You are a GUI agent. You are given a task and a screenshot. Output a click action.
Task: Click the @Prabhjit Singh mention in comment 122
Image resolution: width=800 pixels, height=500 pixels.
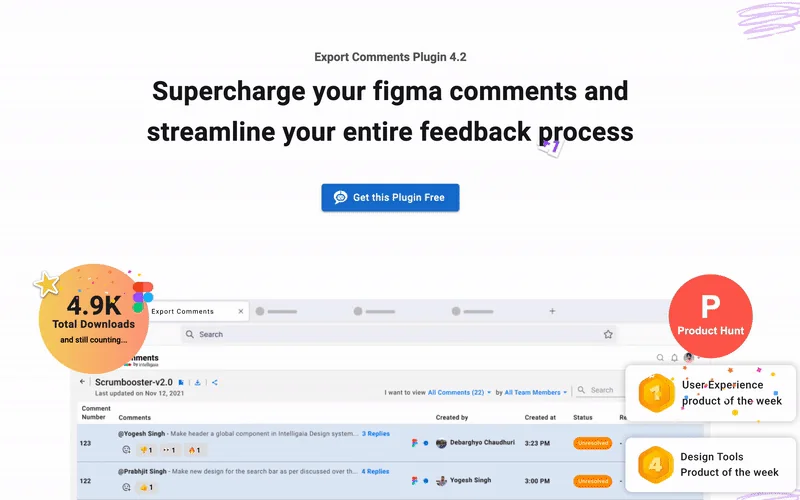142,471
